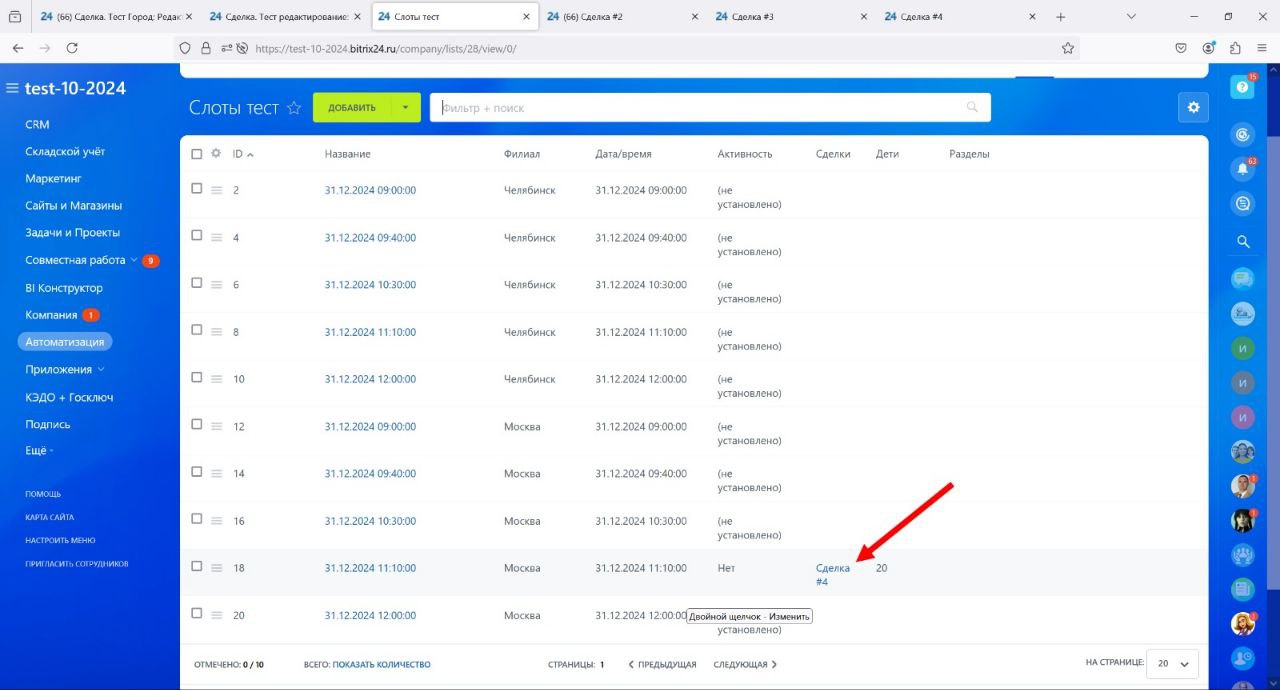Viewport: 1280px width, 690px height.
Task: Bookmark this page with the star icon
Action: coord(1068,48)
